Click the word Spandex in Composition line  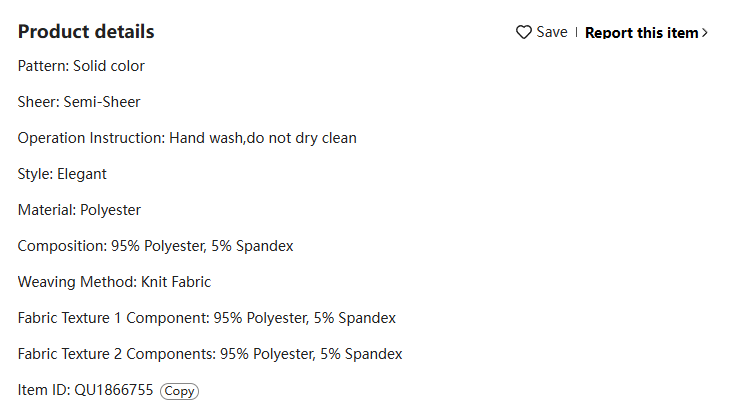coord(265,246)
